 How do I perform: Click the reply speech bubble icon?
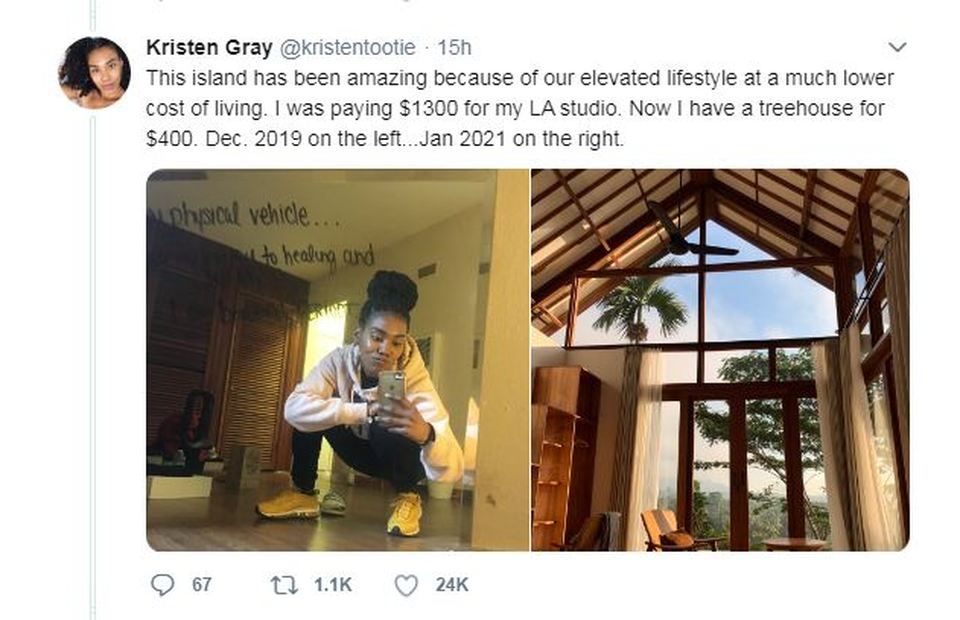(163, 585)
